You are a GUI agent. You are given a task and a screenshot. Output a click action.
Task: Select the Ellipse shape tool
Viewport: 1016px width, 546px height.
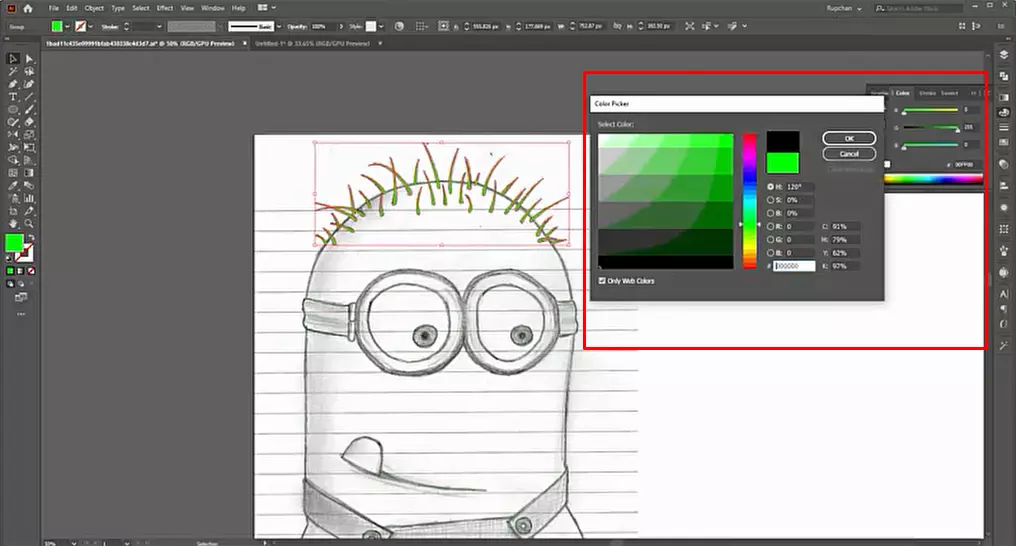point(13,109)
